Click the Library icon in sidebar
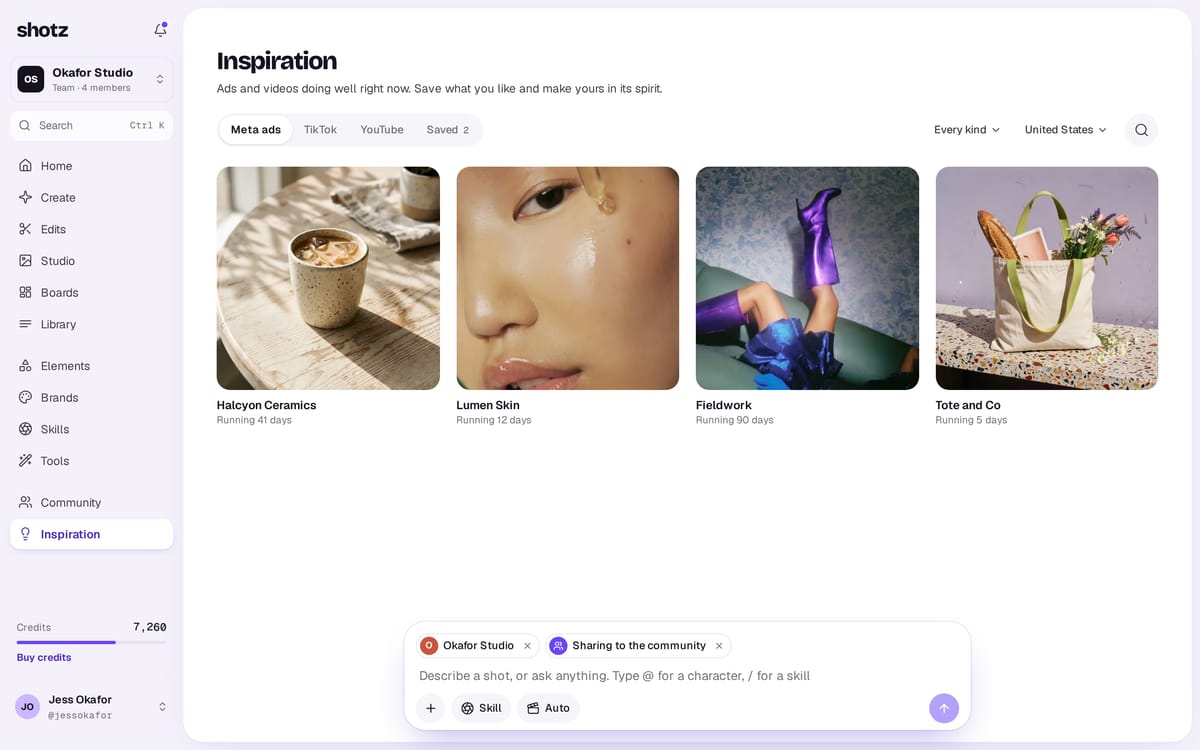The image size is (1200, 750). [x=26, y=324]
